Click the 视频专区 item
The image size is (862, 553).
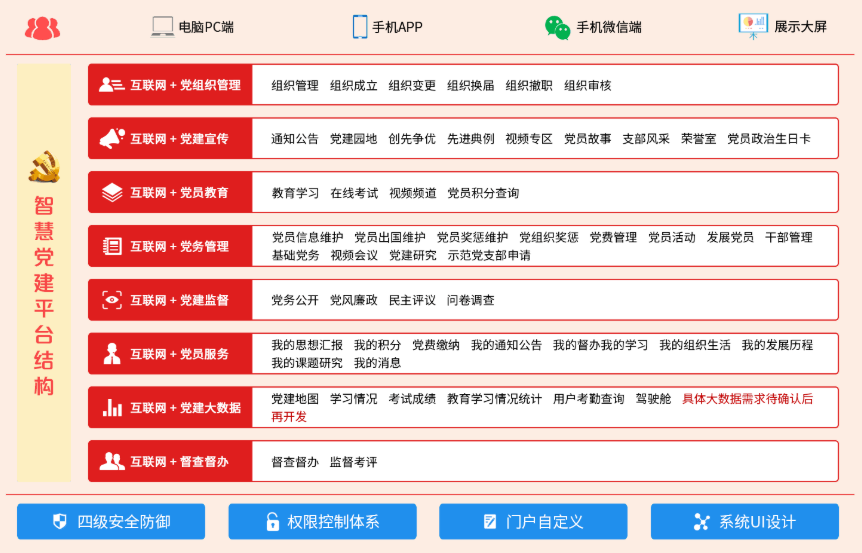pos(529,139)
